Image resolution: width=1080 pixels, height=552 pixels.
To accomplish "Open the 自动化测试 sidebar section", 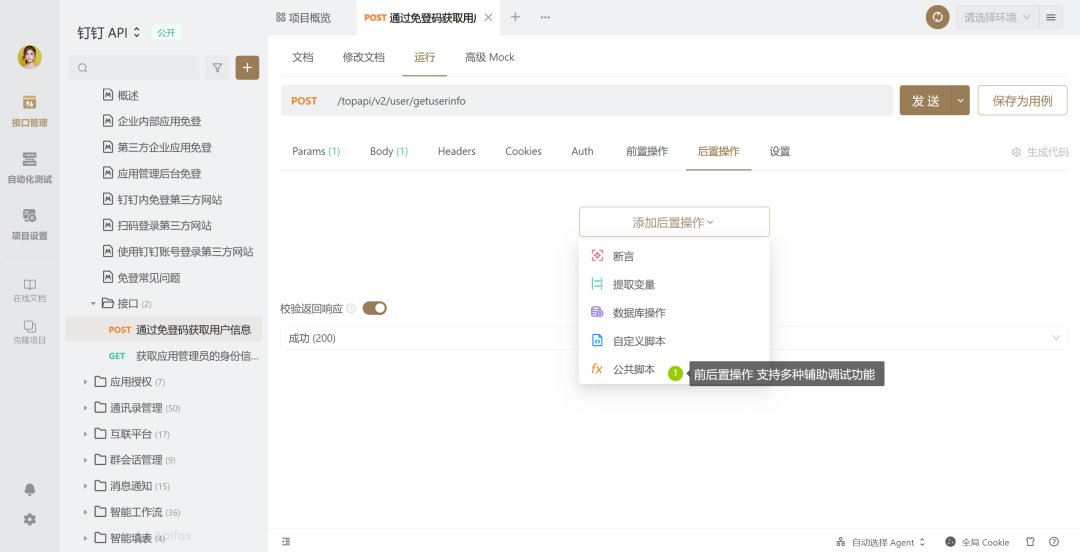I will [x=30, y=167].
